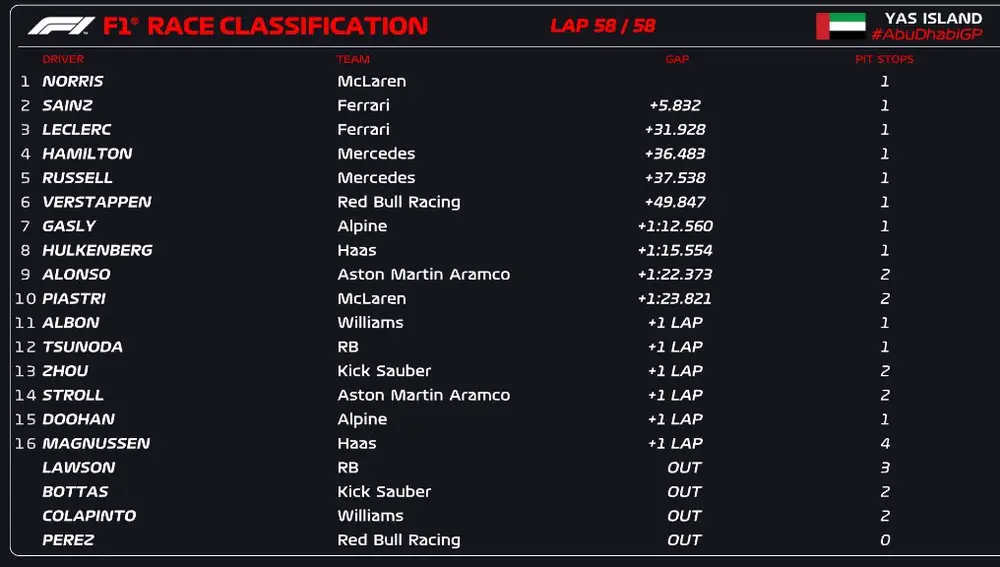Click the Red Bull Racing team for Perez

(x=399, y=540)
